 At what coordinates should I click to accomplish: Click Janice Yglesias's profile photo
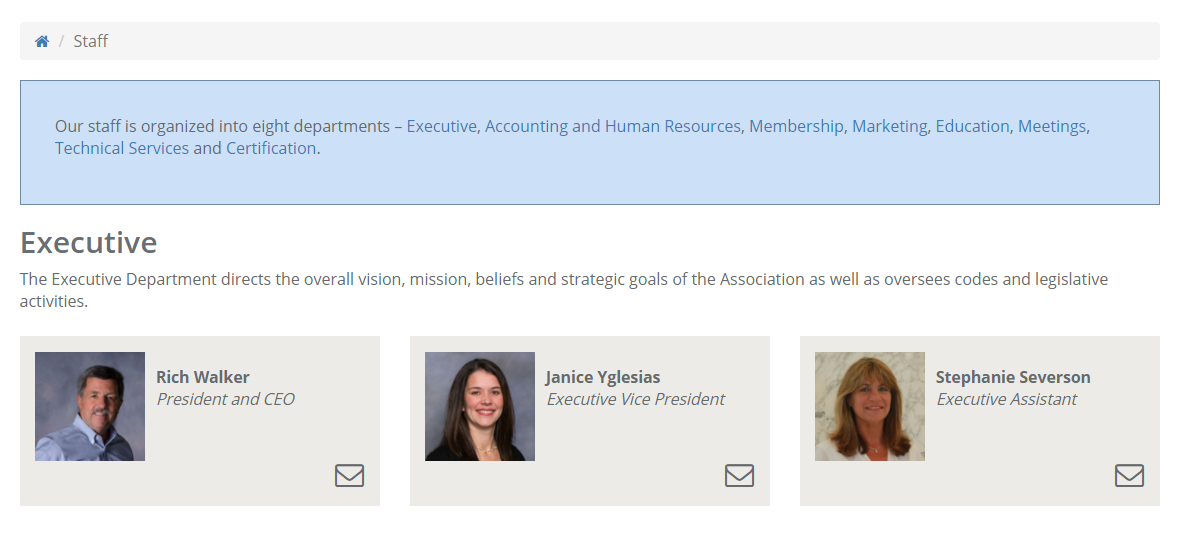480,406
